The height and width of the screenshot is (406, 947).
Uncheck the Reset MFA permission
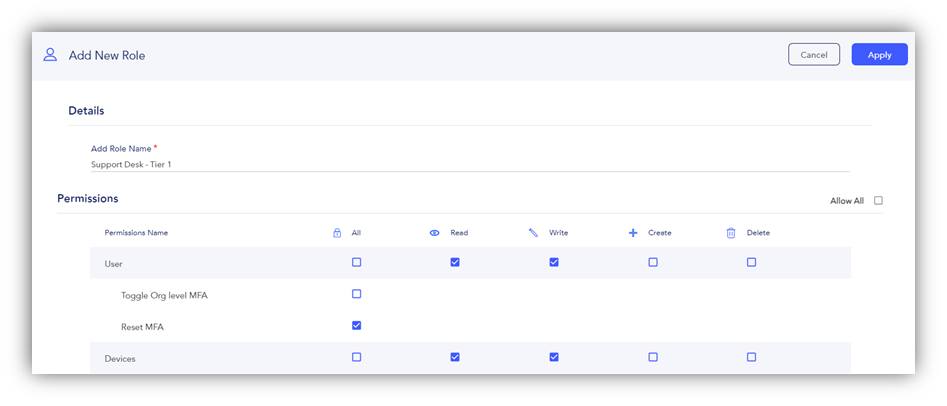[x=356, y=326]
